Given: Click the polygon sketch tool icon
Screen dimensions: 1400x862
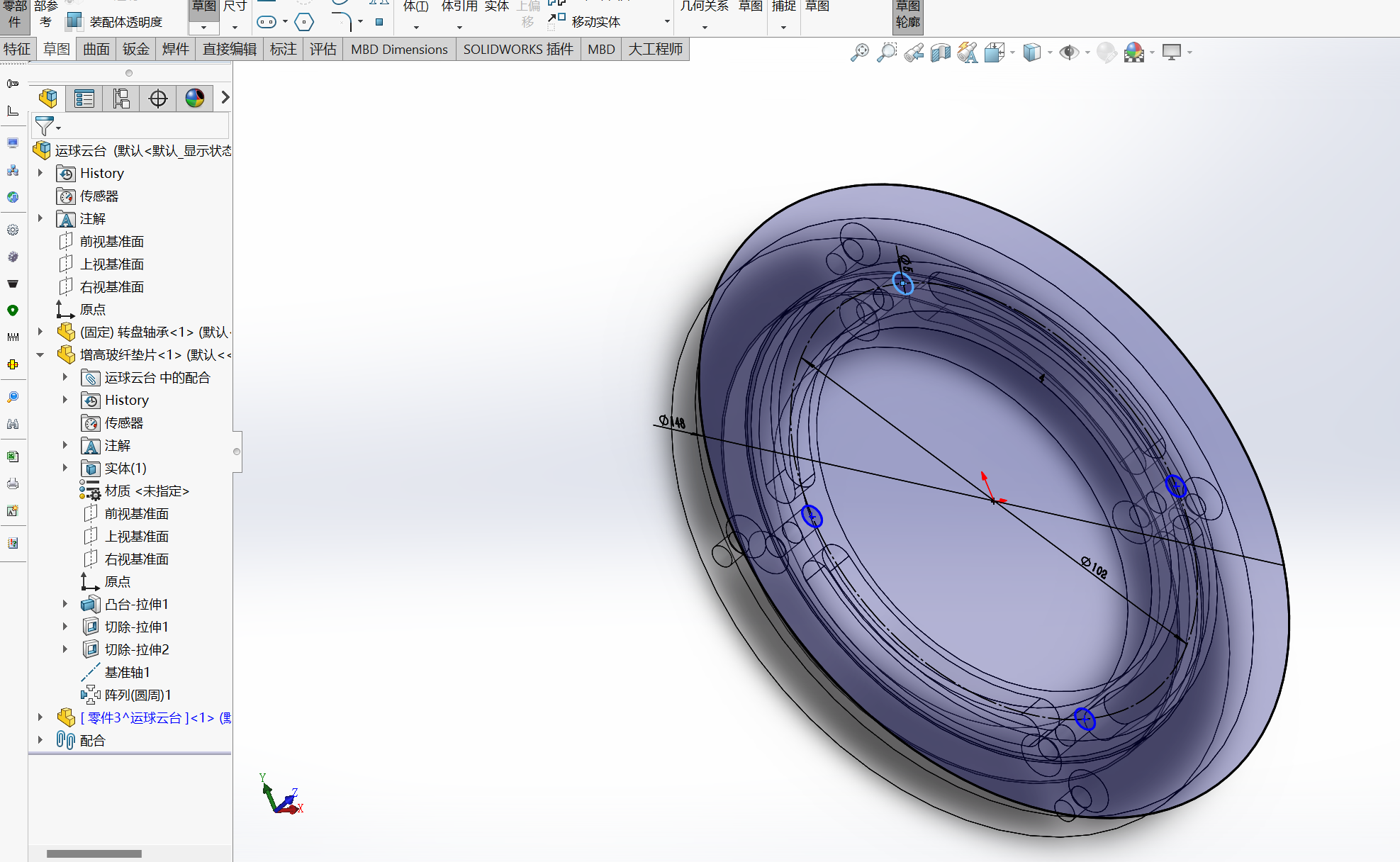Looking at the screenshot, I should click(303, 22).
